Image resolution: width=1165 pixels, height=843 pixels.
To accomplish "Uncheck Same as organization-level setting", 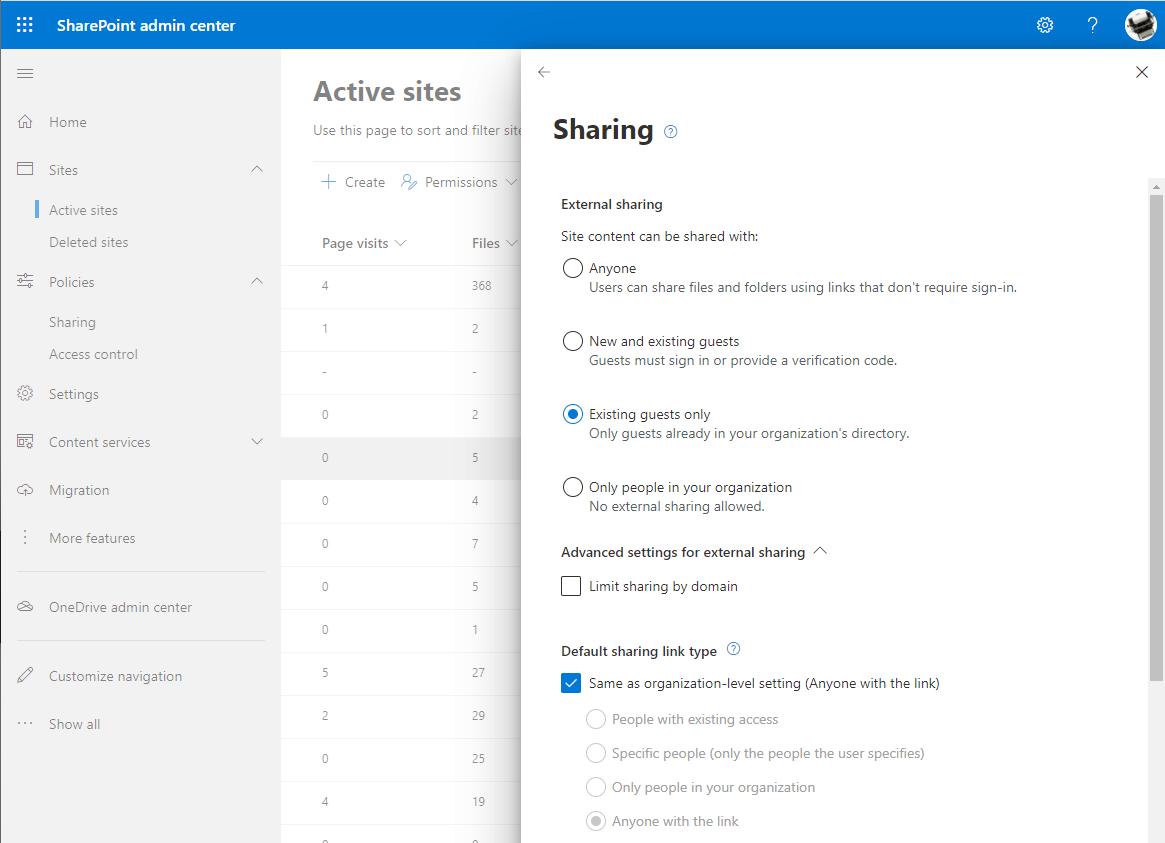I will 571,683.
